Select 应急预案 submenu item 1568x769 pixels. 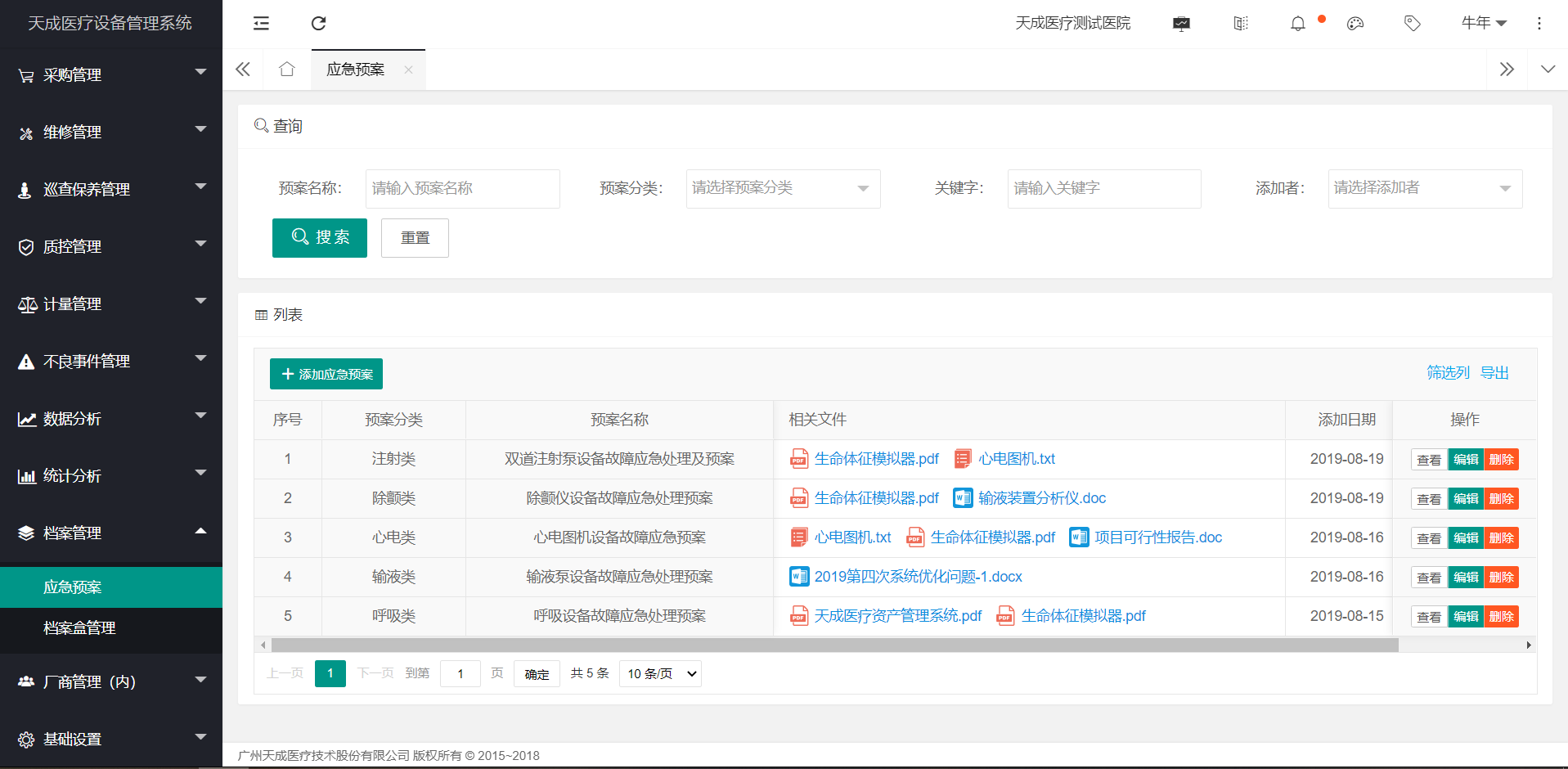111,587
